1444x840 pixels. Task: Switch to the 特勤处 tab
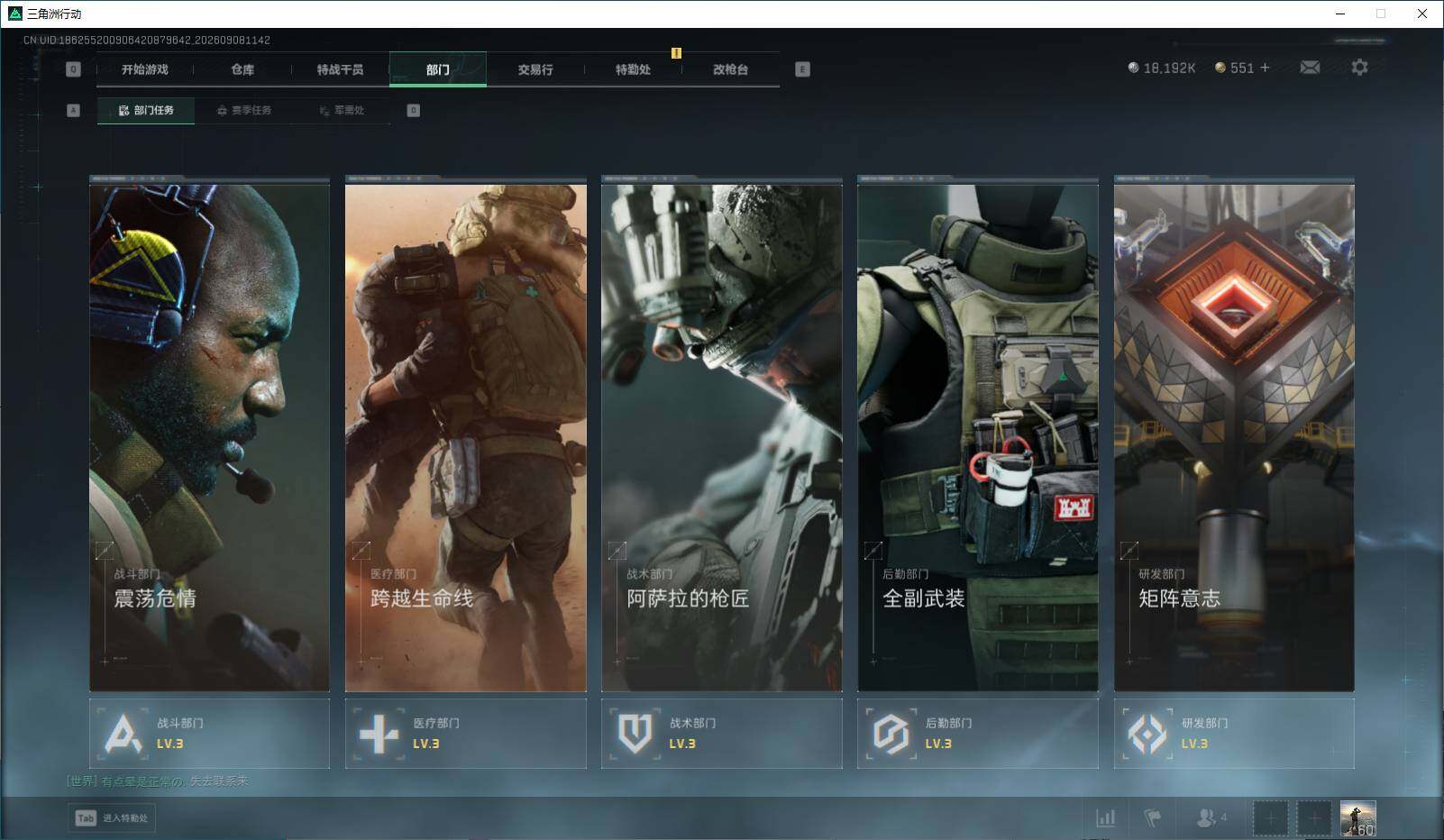click(633, 69)
